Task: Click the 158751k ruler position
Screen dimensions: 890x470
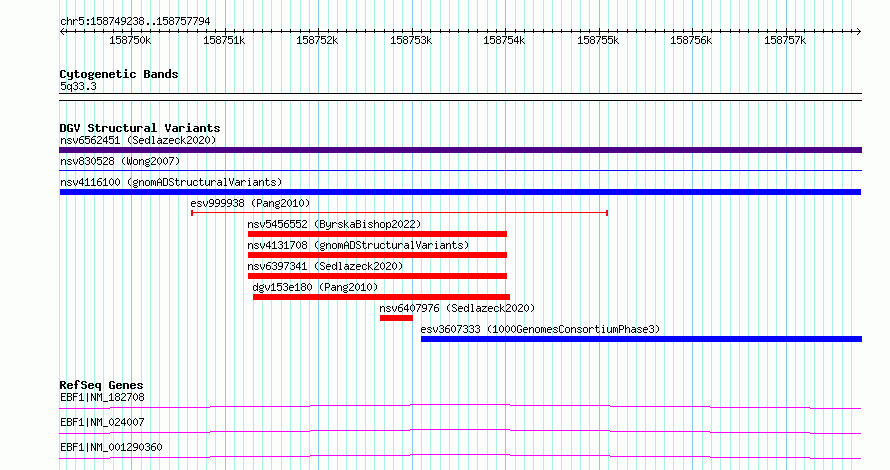Action: (x=224, y=40)
